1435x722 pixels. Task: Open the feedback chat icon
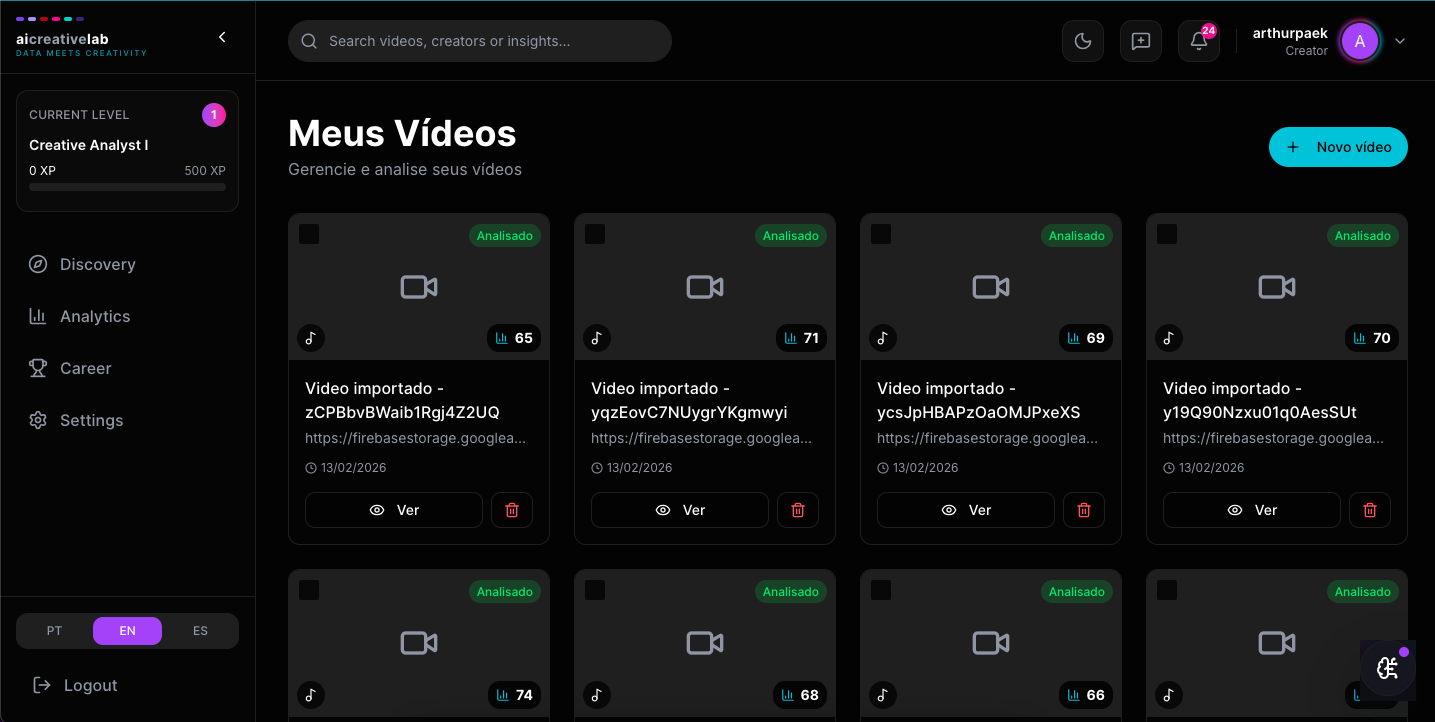pos(1141,41)
